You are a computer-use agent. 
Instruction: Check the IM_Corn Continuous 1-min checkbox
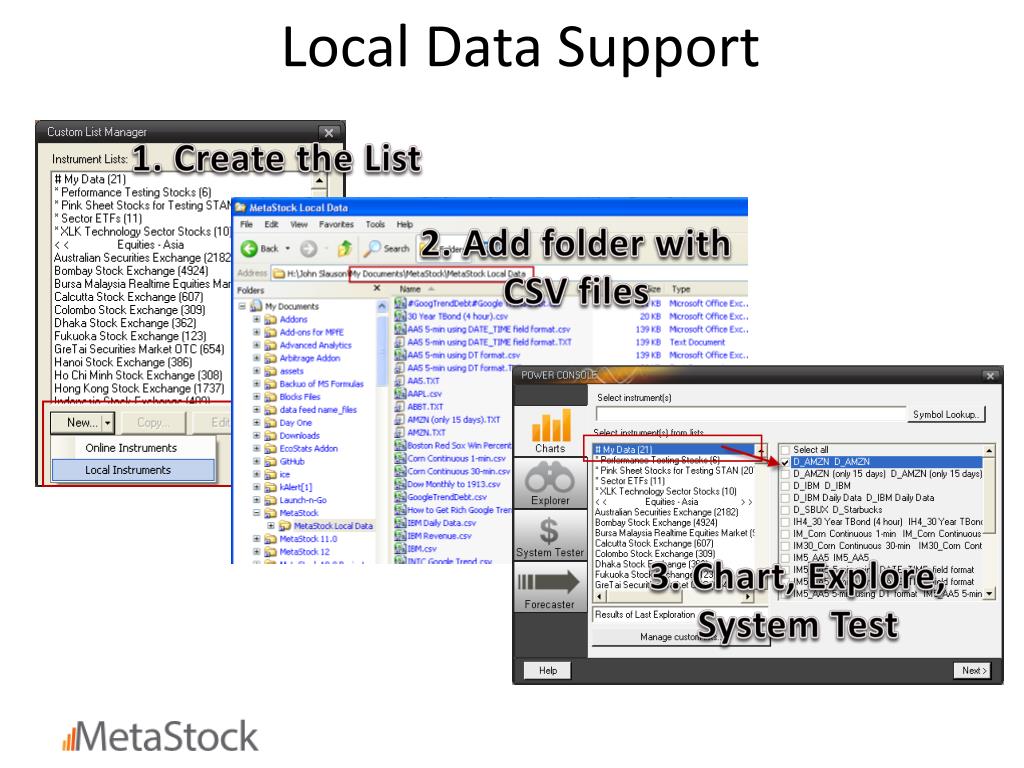(785, 534)
